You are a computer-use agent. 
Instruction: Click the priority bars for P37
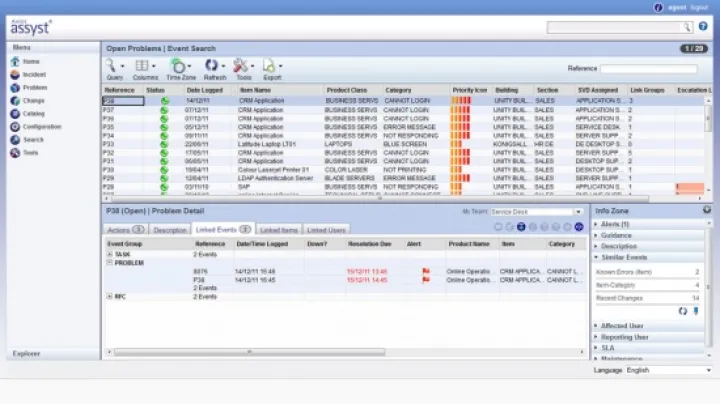click(x=461, y=110)
